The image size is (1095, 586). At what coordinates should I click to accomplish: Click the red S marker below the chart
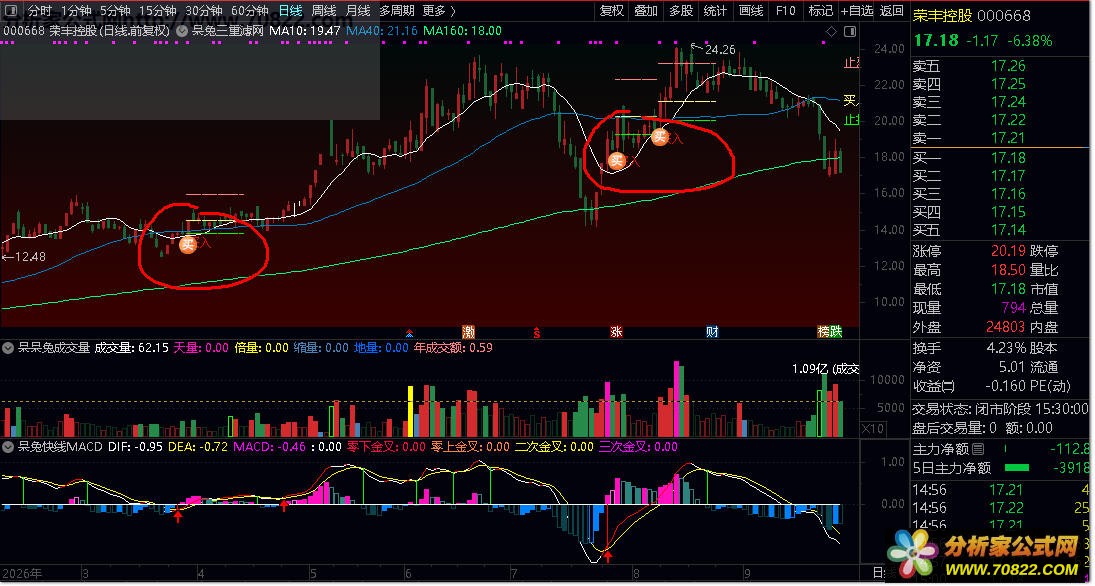(x=536, y=333)
